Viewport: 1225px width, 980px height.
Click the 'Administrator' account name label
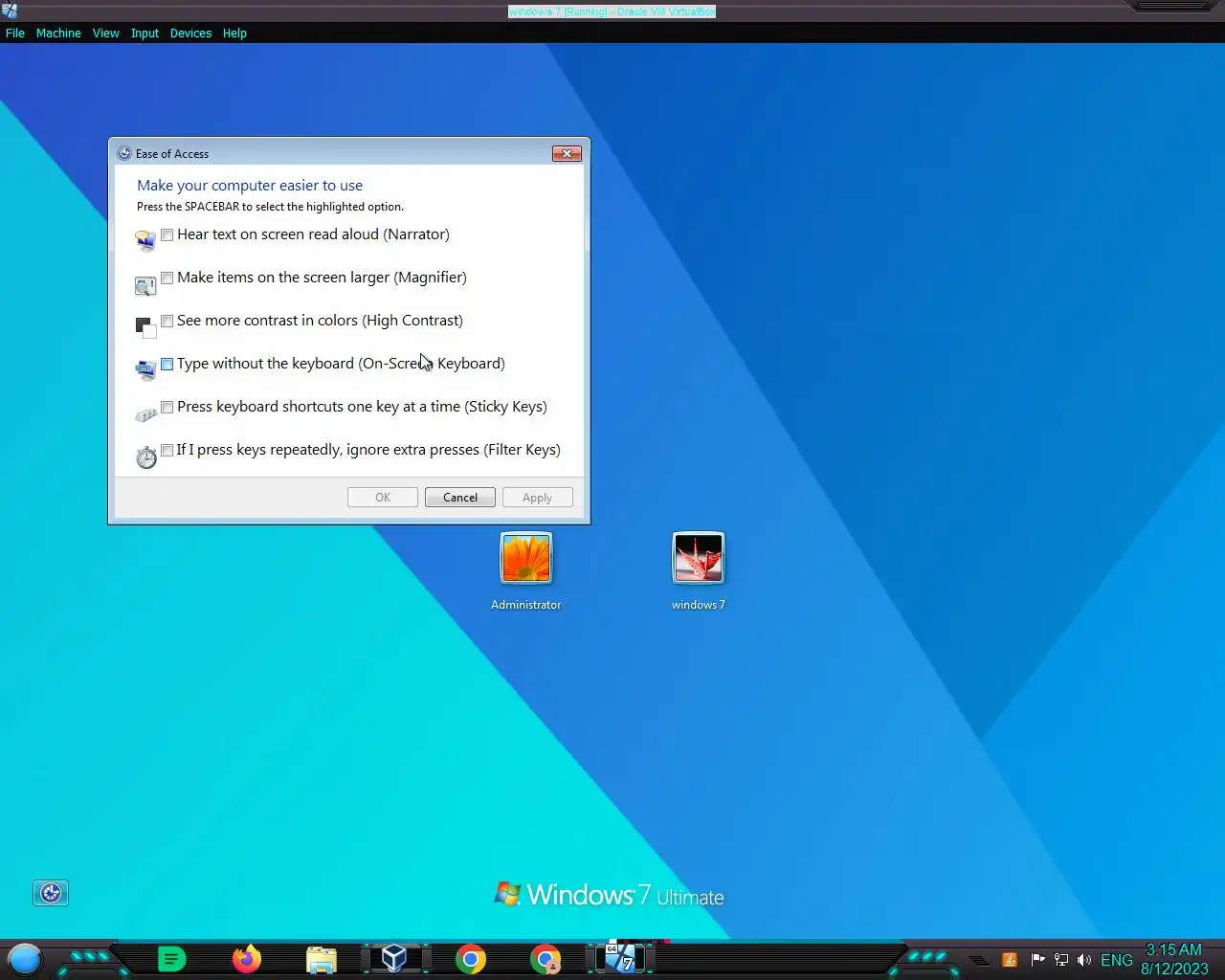pyautogui.click(x=526, y=605)
